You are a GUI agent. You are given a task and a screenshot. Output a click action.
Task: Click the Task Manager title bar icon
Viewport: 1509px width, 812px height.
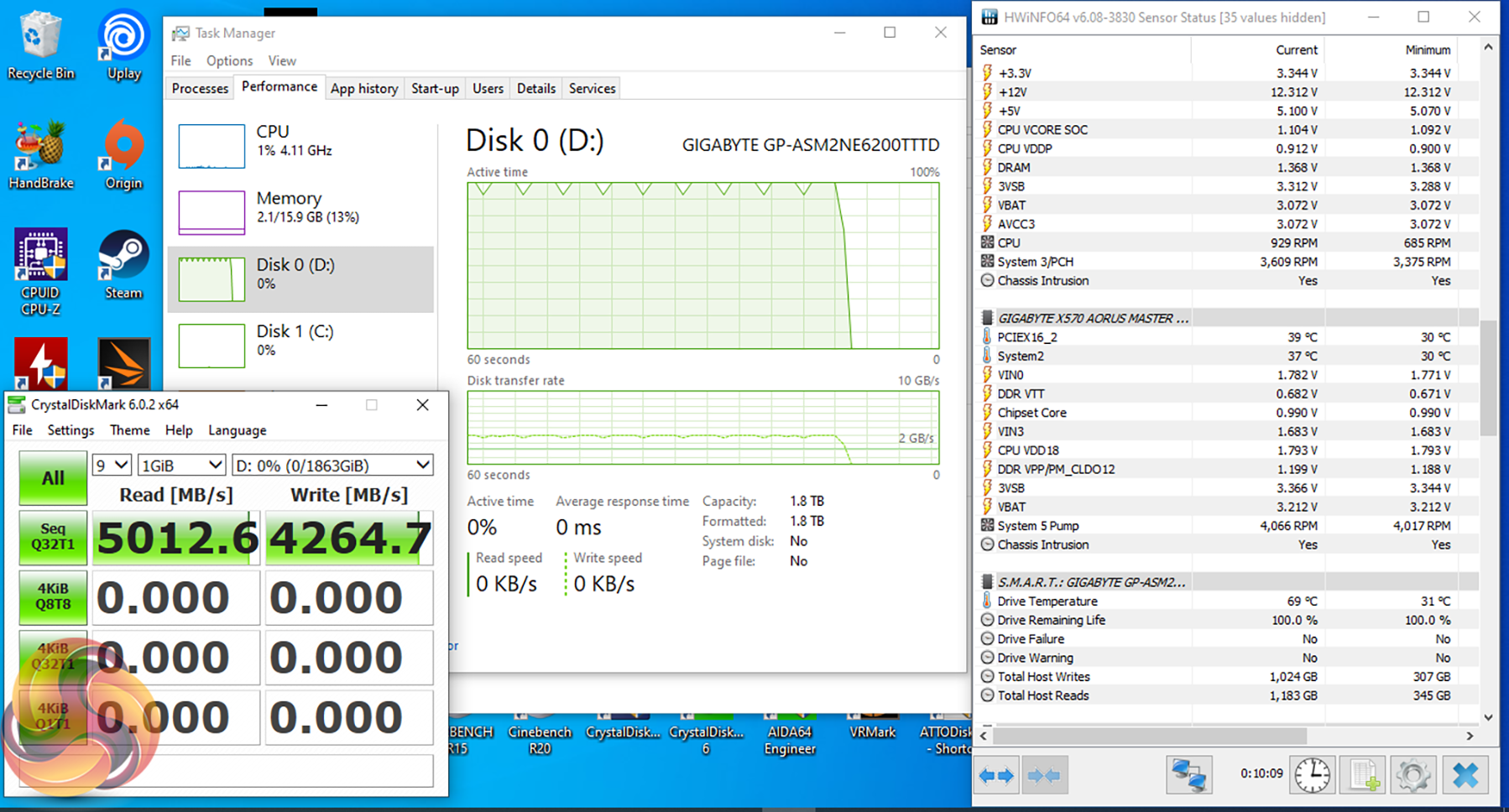[180, 34]
